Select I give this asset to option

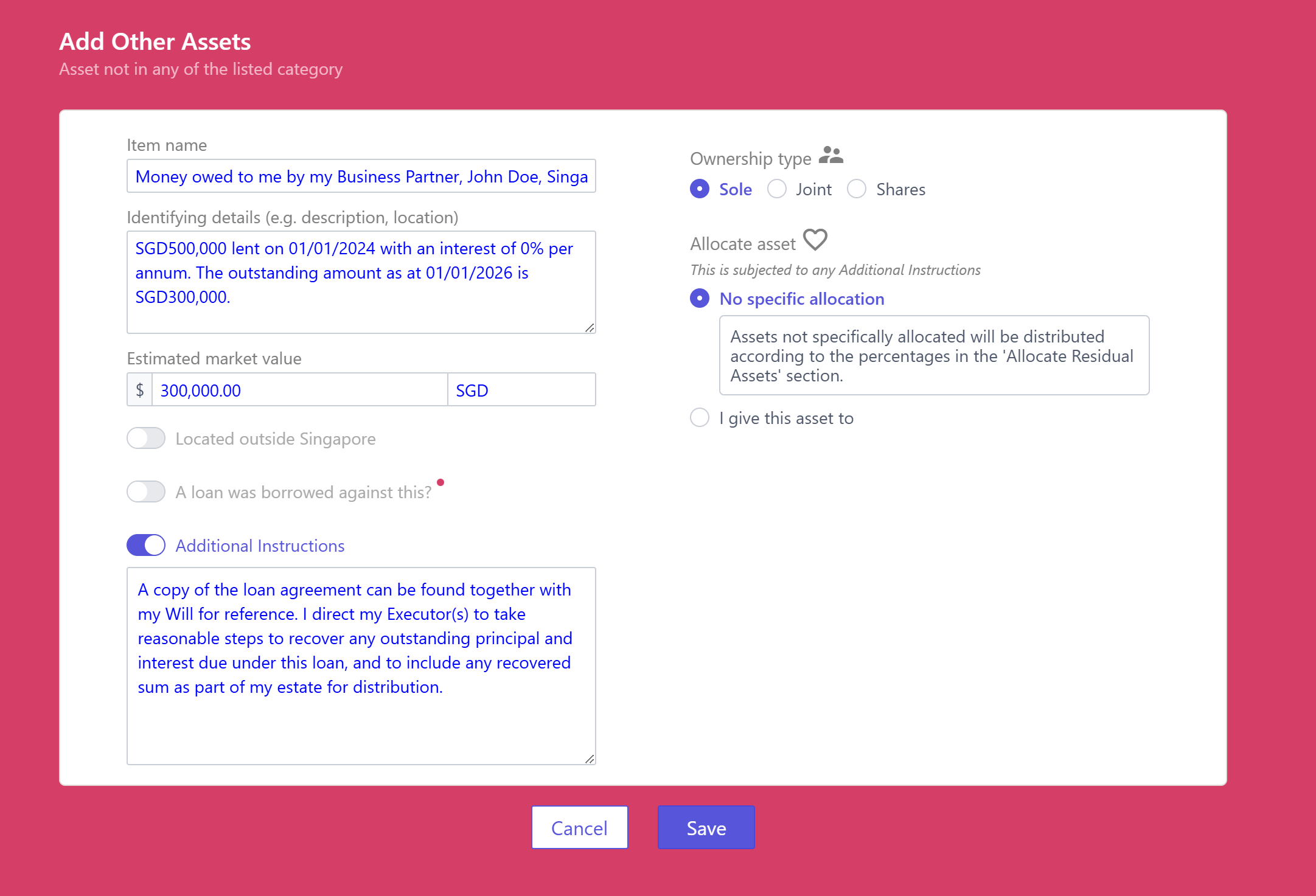point(700,418)
